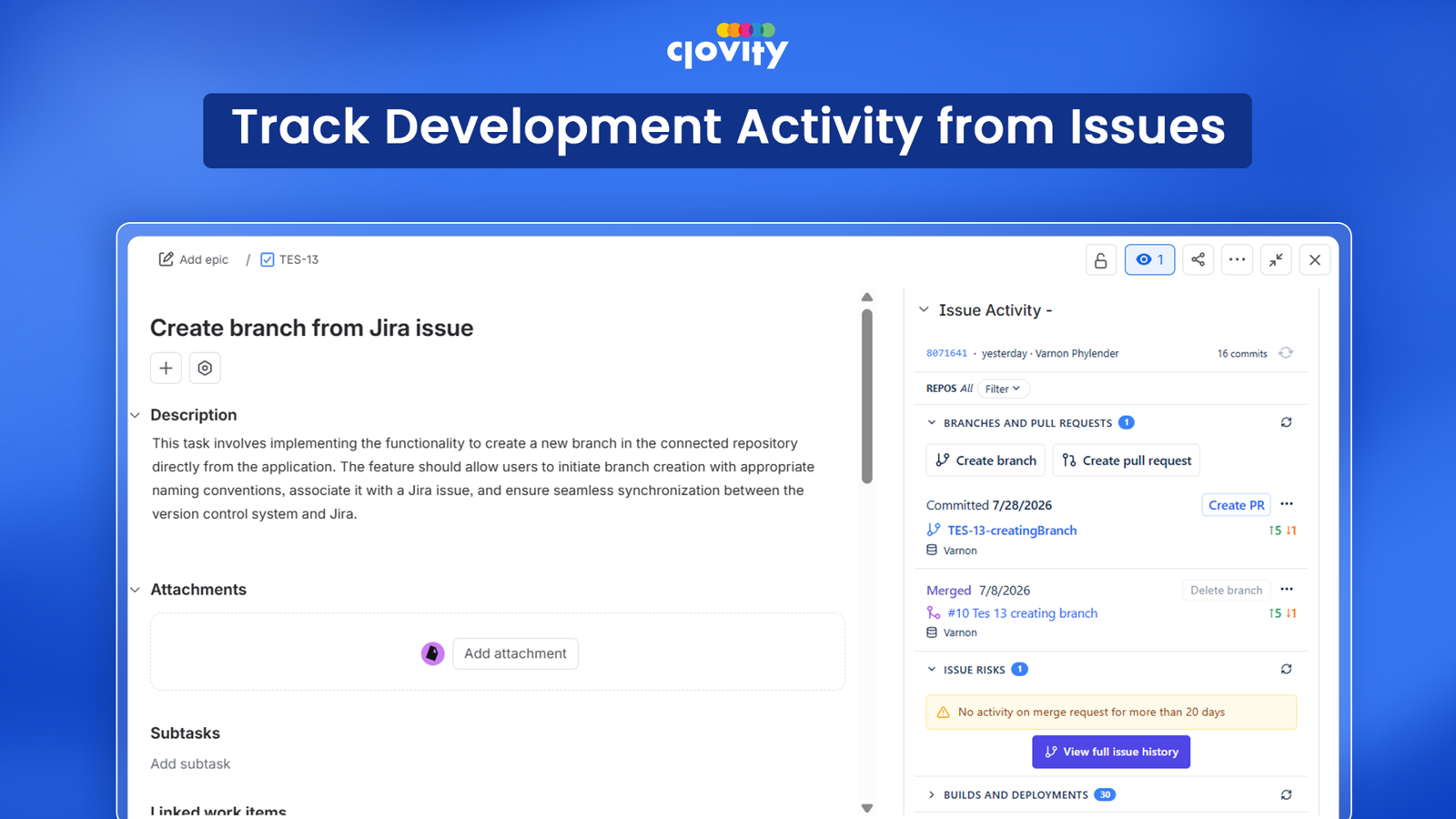Refresh the Builds and Deployments section
This screenshot has width=1456, height=819.
pyautogui.click(x=1286, y=794)
